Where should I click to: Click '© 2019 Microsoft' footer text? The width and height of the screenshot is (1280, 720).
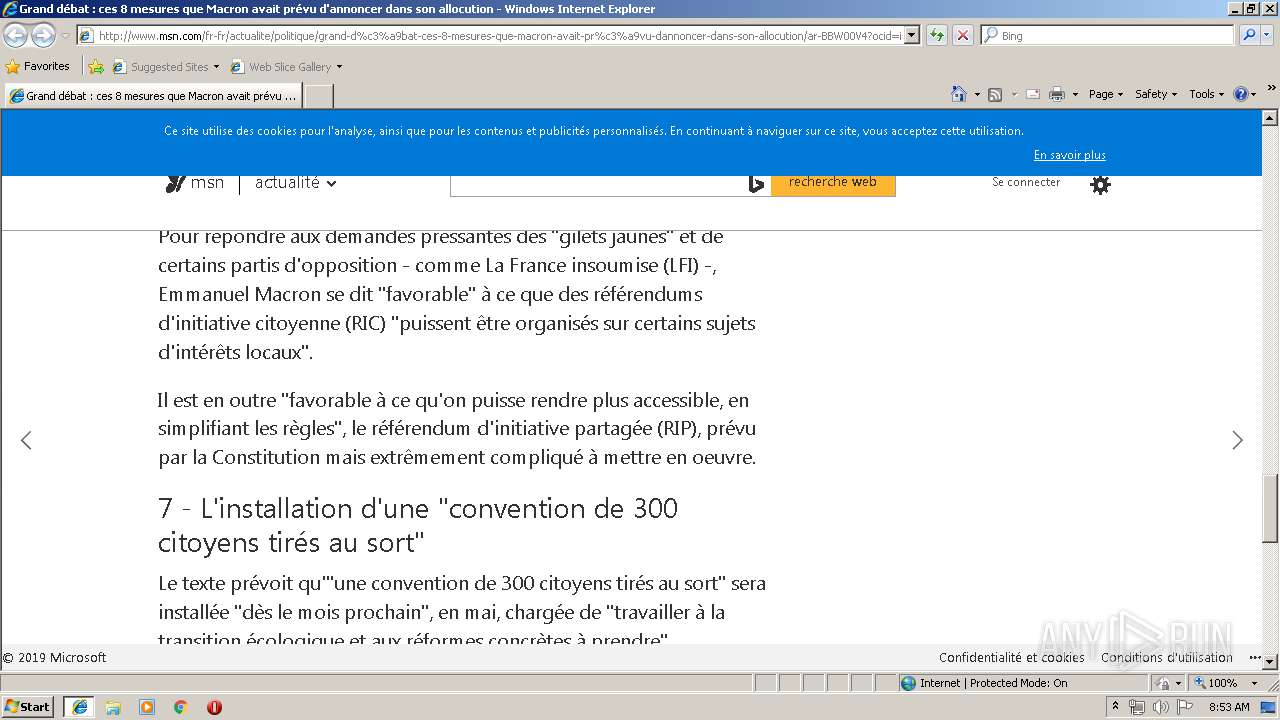pos(54,657)
